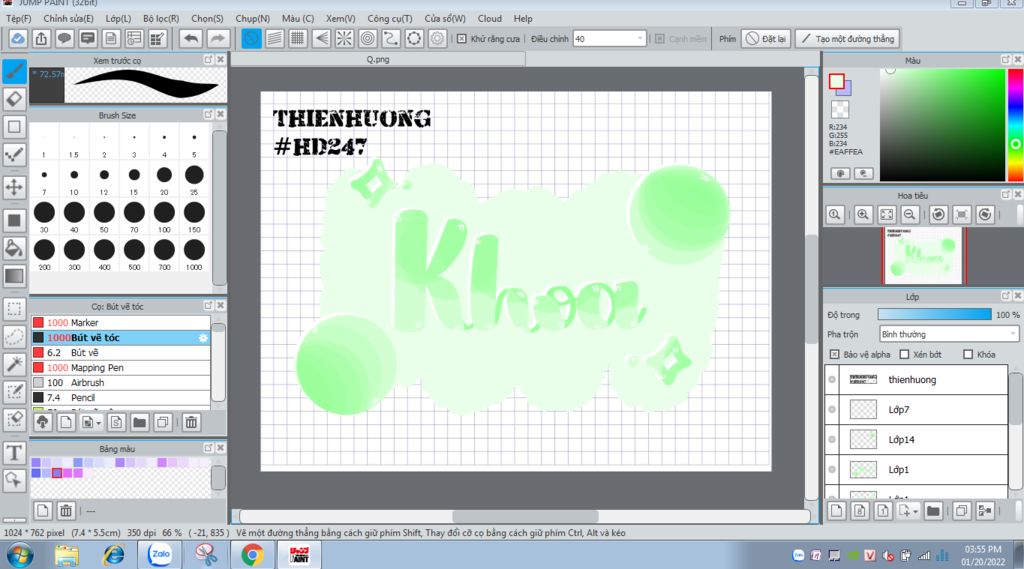
Task: Adjust the Độ trong opacity slider
Action: 935,314
